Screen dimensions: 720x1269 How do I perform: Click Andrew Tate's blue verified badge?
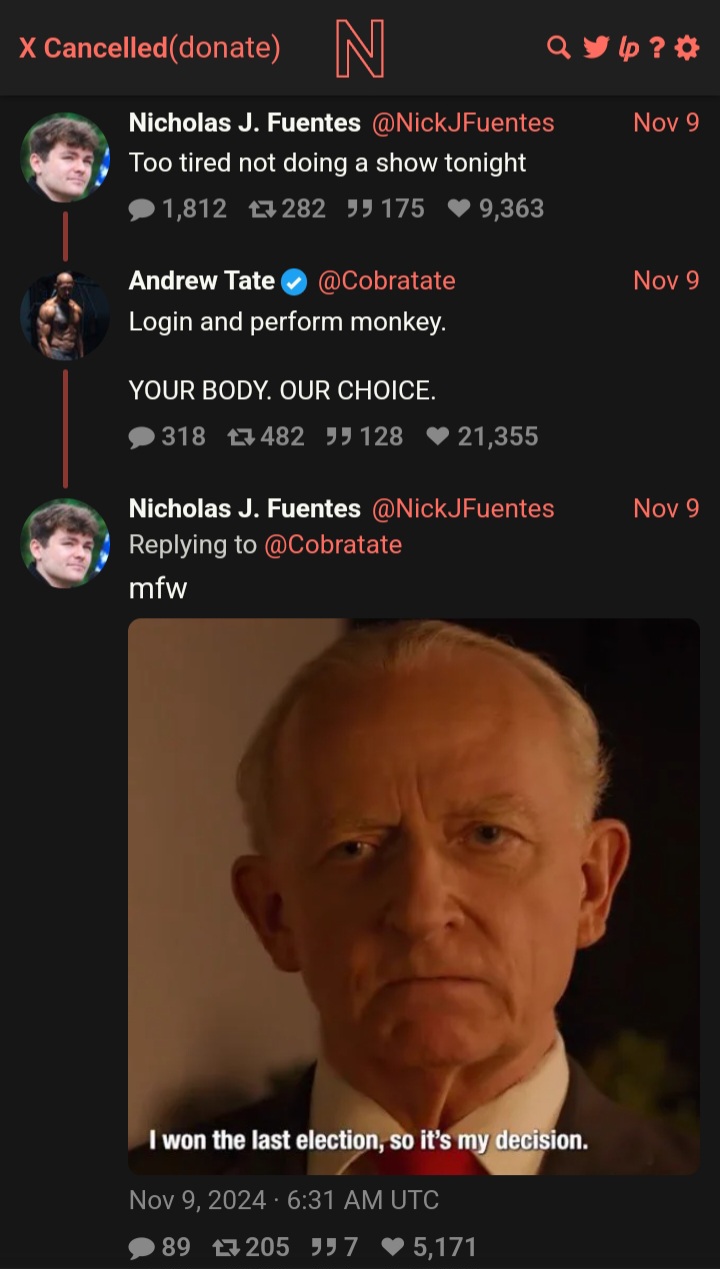294,282
